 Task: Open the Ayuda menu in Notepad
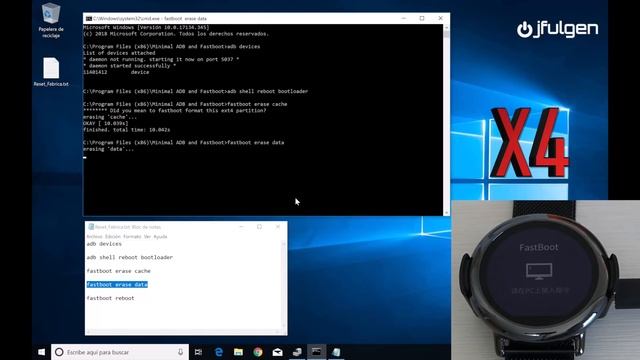coord(160,236)
